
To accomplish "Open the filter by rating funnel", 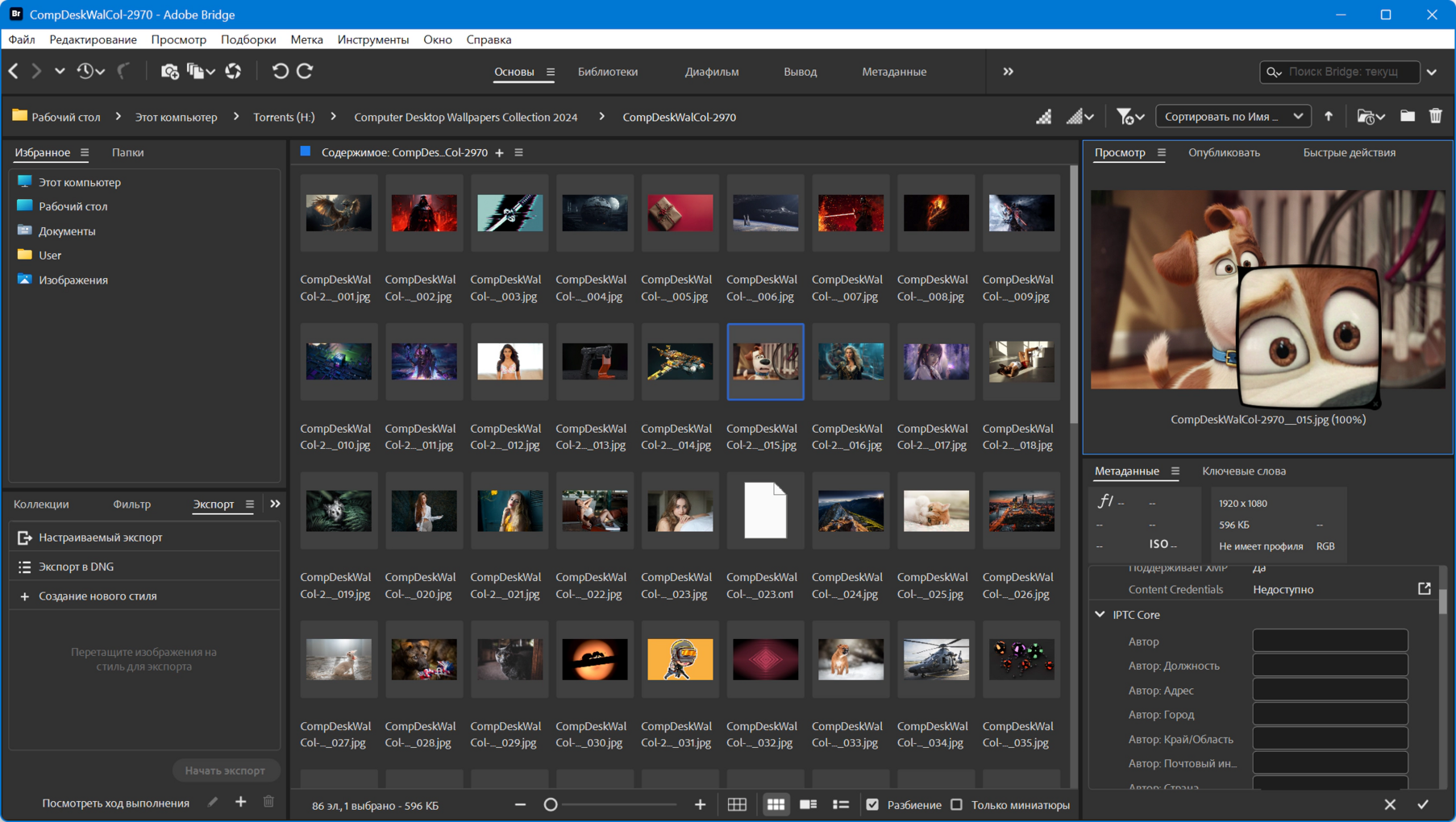I will click(1130, 116).
